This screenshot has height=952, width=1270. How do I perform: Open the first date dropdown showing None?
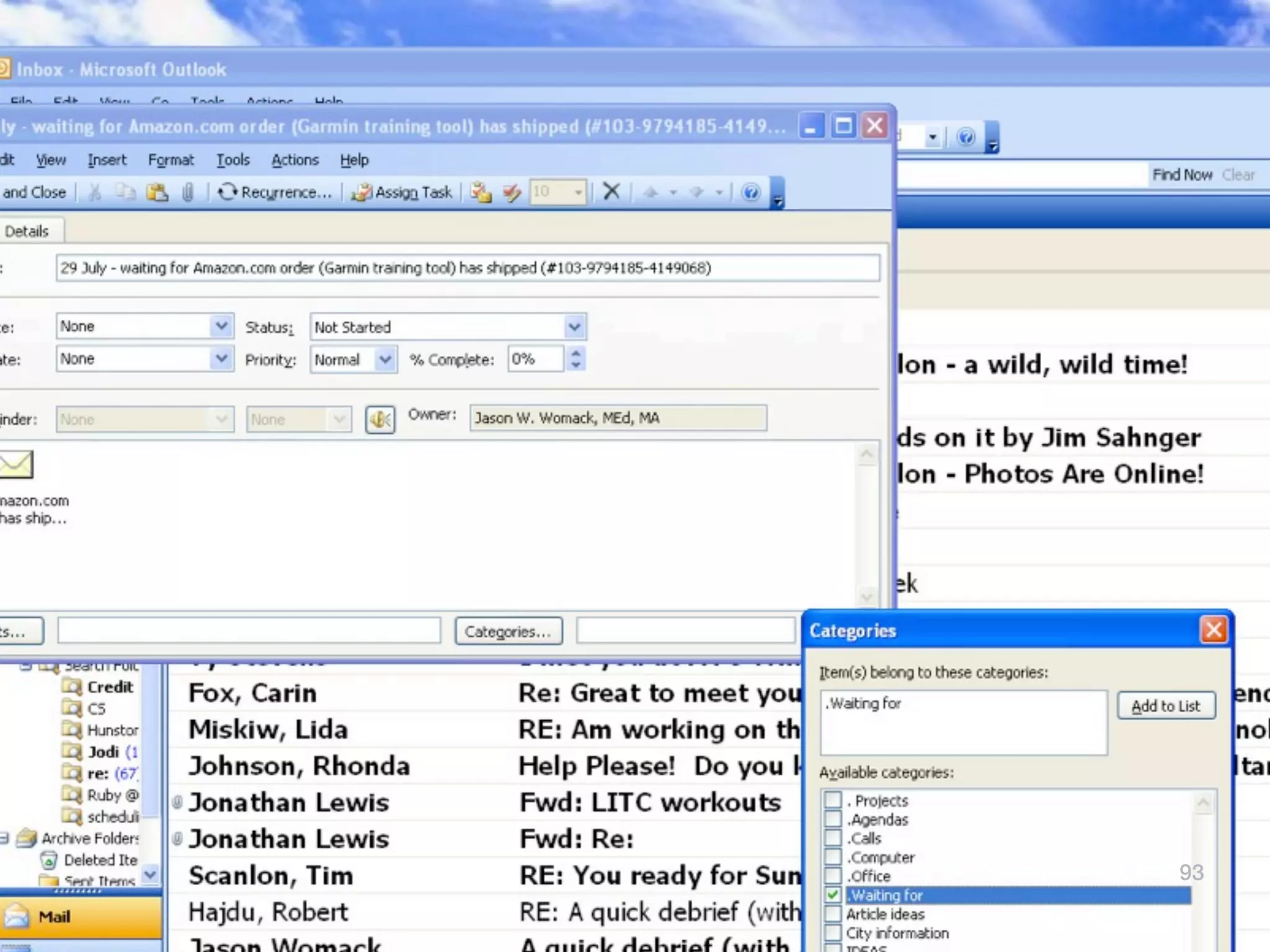click(221, 326)
